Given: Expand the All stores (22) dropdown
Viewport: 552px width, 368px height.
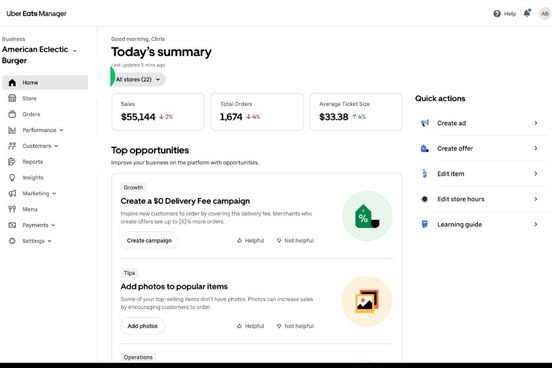Looking at the screenshot, I should point(138,79).
